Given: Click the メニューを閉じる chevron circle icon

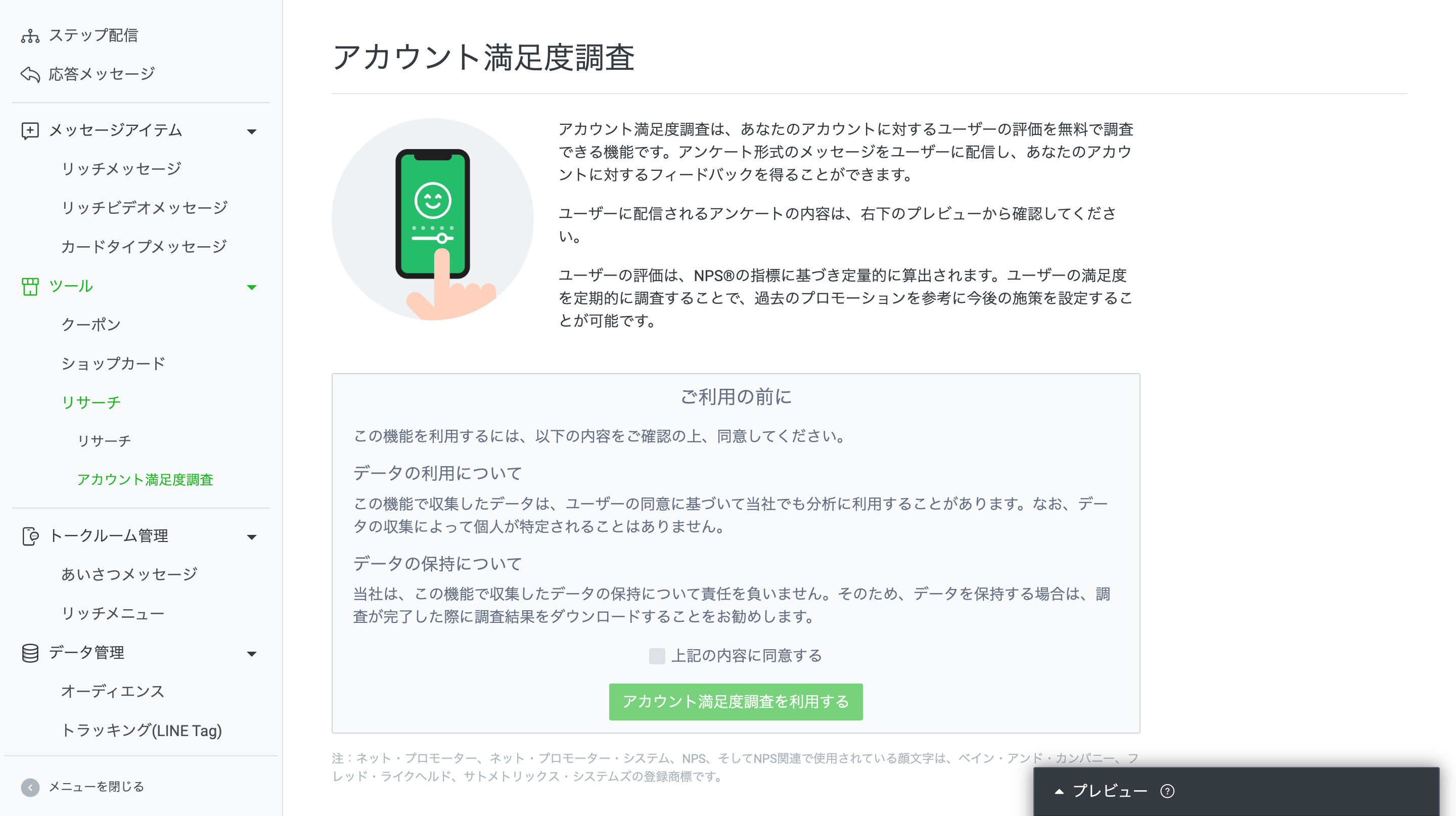Looking at the screenshot, I should 30,787.
